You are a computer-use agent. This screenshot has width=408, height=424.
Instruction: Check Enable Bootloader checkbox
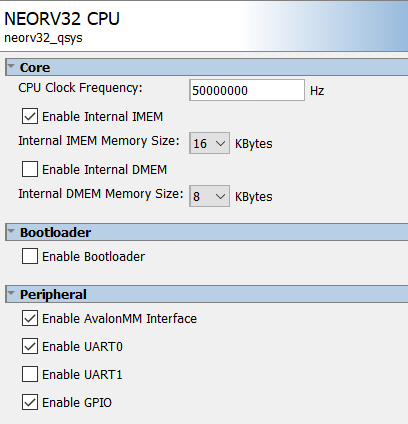coord(30,256)
